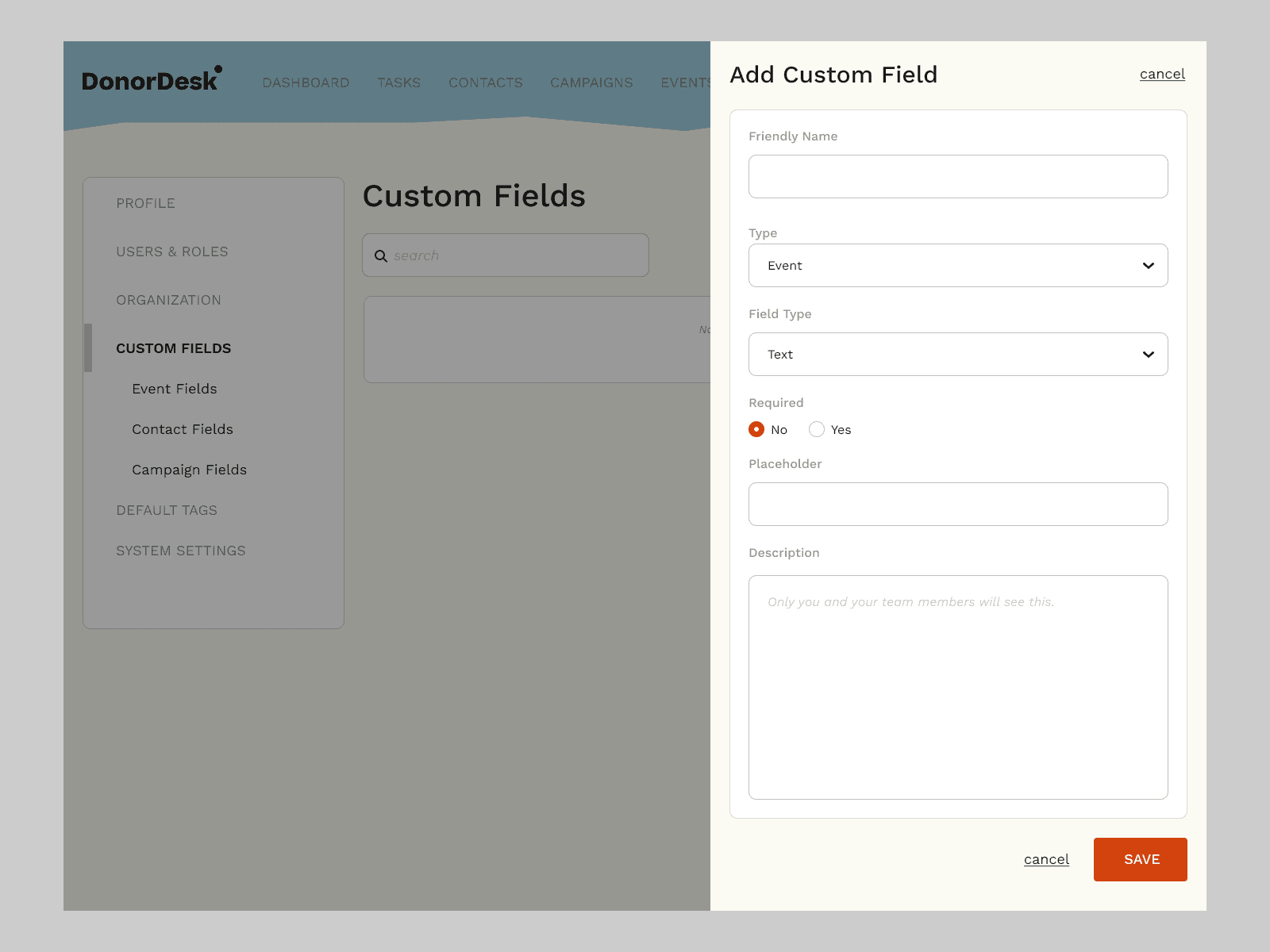Select the Yes radio button for Required

(x=817, y=429)
